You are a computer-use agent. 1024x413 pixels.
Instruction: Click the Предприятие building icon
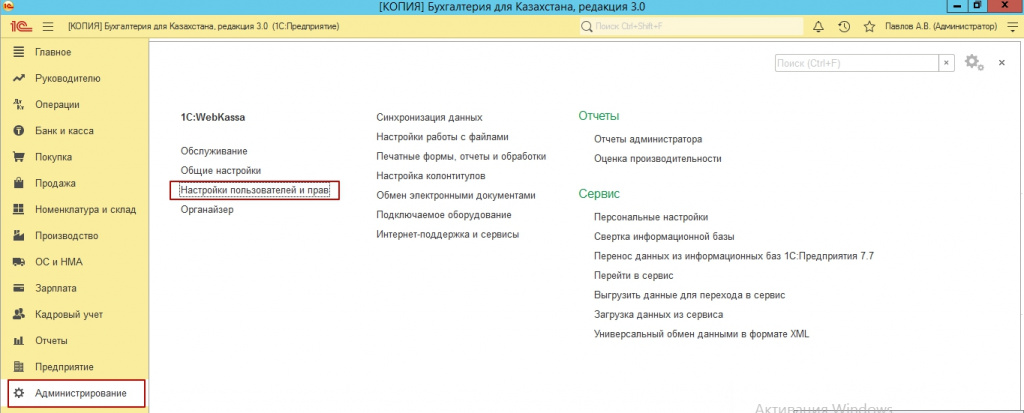19,367
